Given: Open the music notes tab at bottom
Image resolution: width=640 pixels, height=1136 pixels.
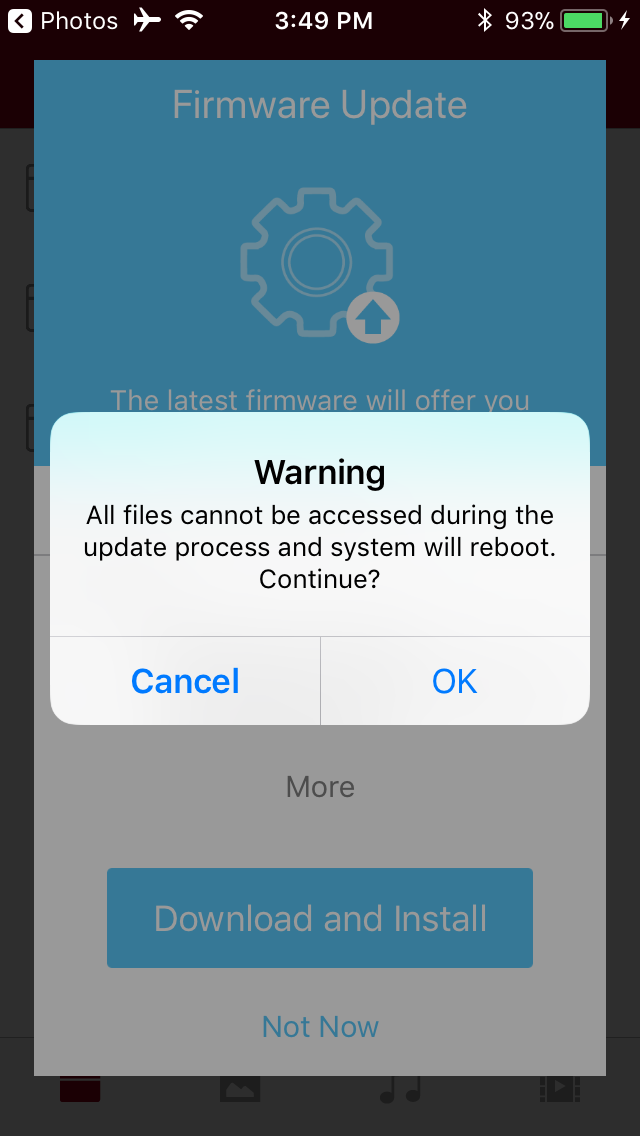Looking at the screenshot, I should [x=401, y=1088].
